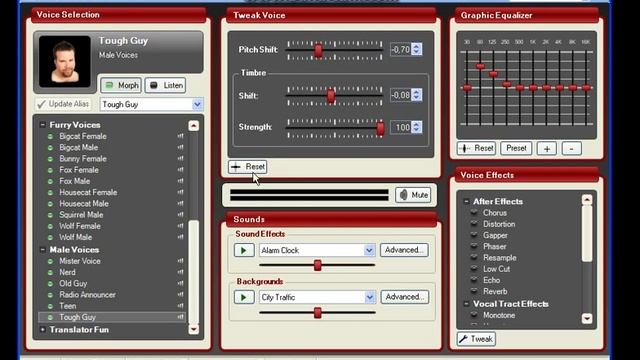Image resolution: width=640 pixels, height=360 pixels.
Task: Click the tweak icon right of Wolf Male
Action: (180, 237)
